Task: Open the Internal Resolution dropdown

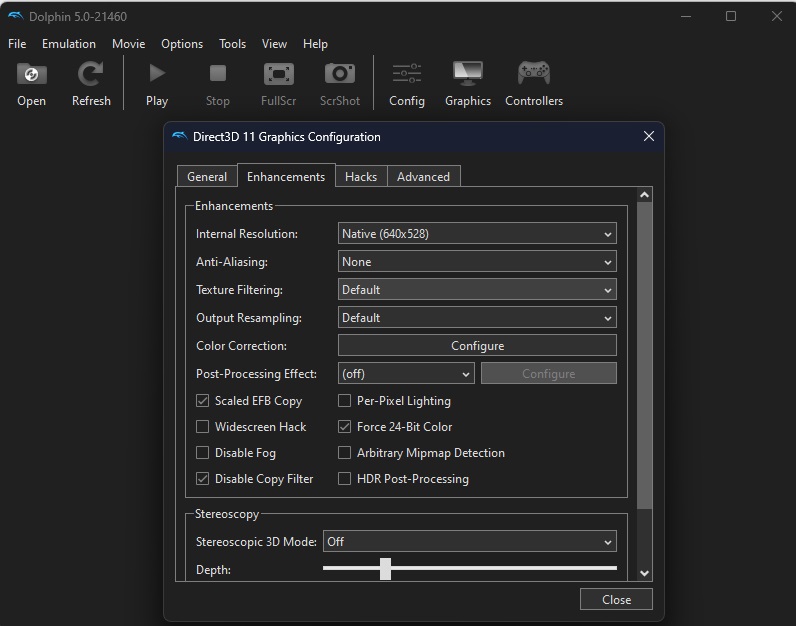Action: click(x=477, y=234)
